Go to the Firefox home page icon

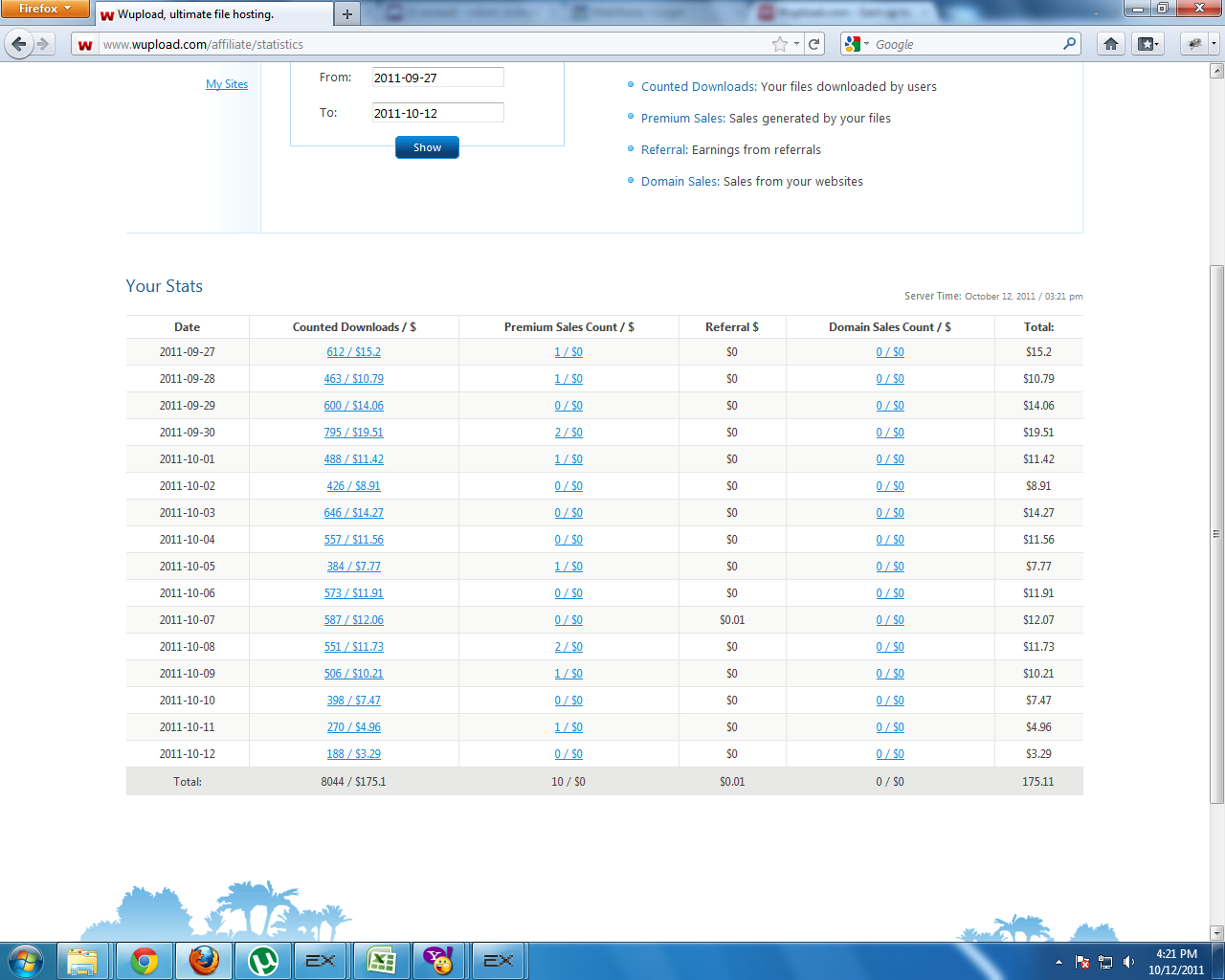coord(1111,44)
